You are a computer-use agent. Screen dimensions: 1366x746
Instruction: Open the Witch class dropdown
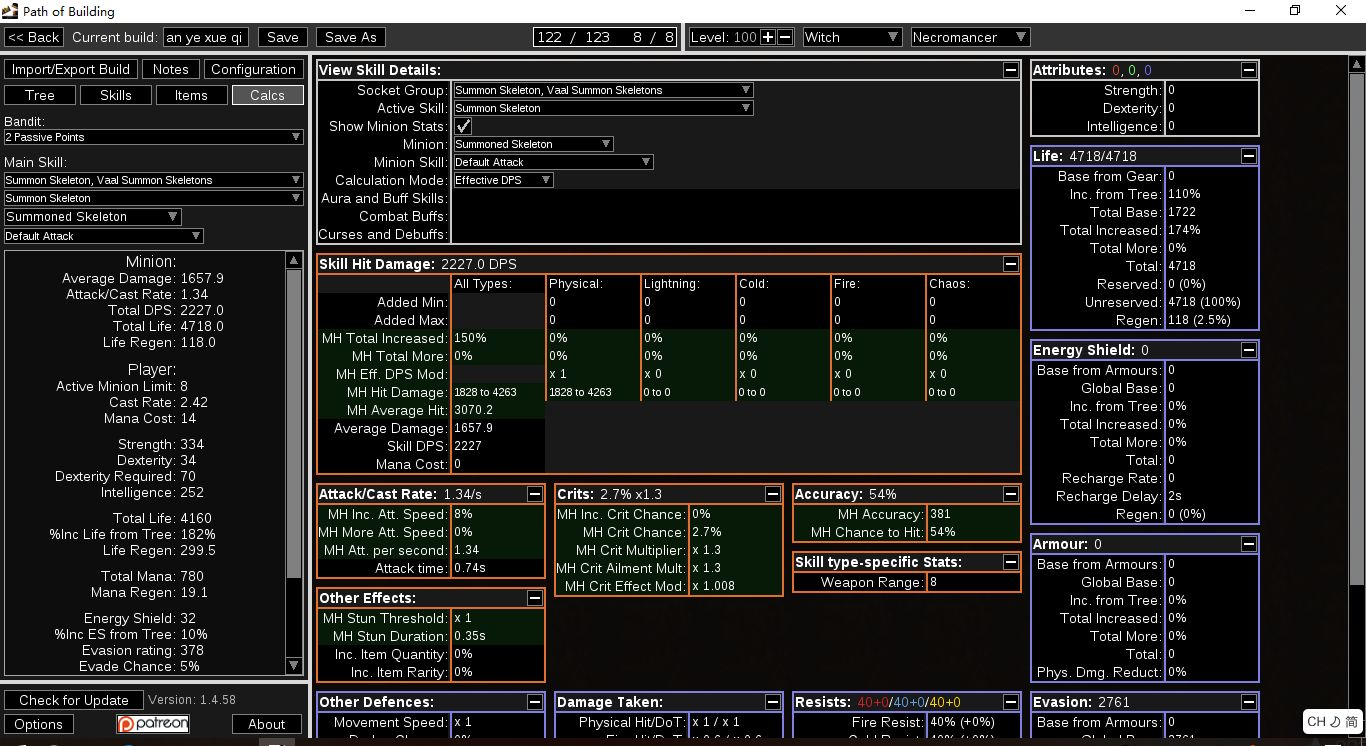click(852, 37)
